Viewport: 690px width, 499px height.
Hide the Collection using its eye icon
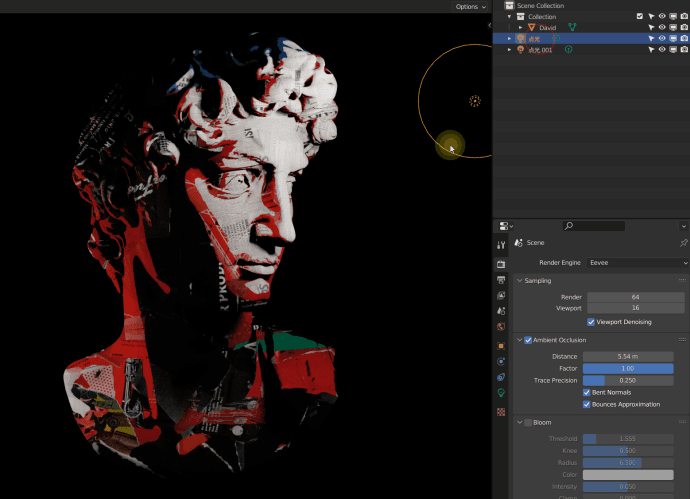pyautogui.click(x=662, y=16)
